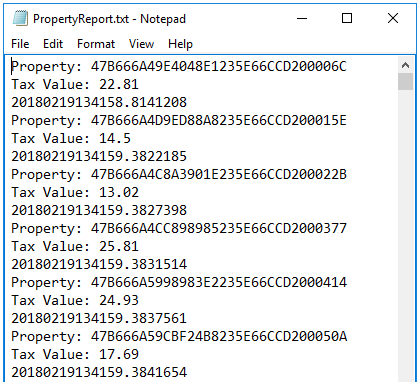Click property ID ending in 200050A
The image size is (420, 382).
coord(219,336)
